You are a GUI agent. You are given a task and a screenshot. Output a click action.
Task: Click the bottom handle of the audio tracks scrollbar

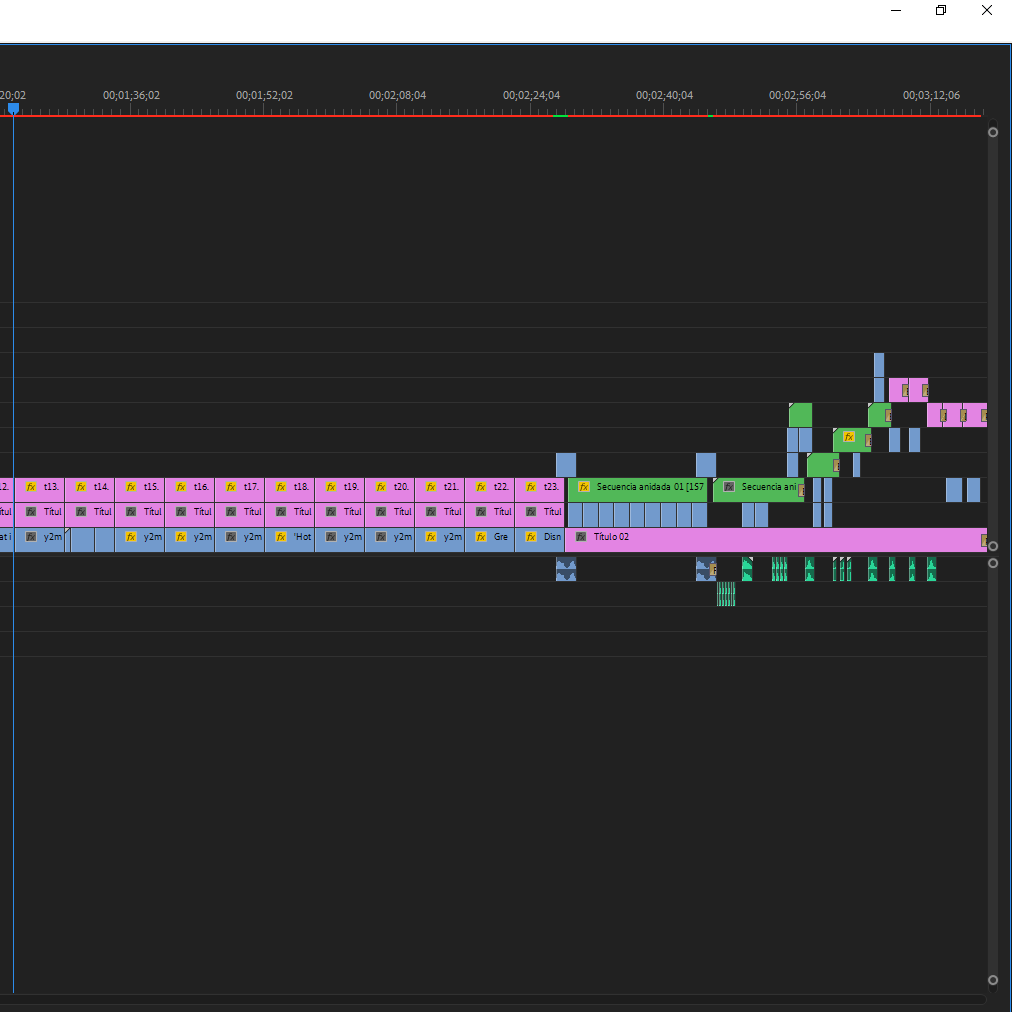(x=993, y=980)
